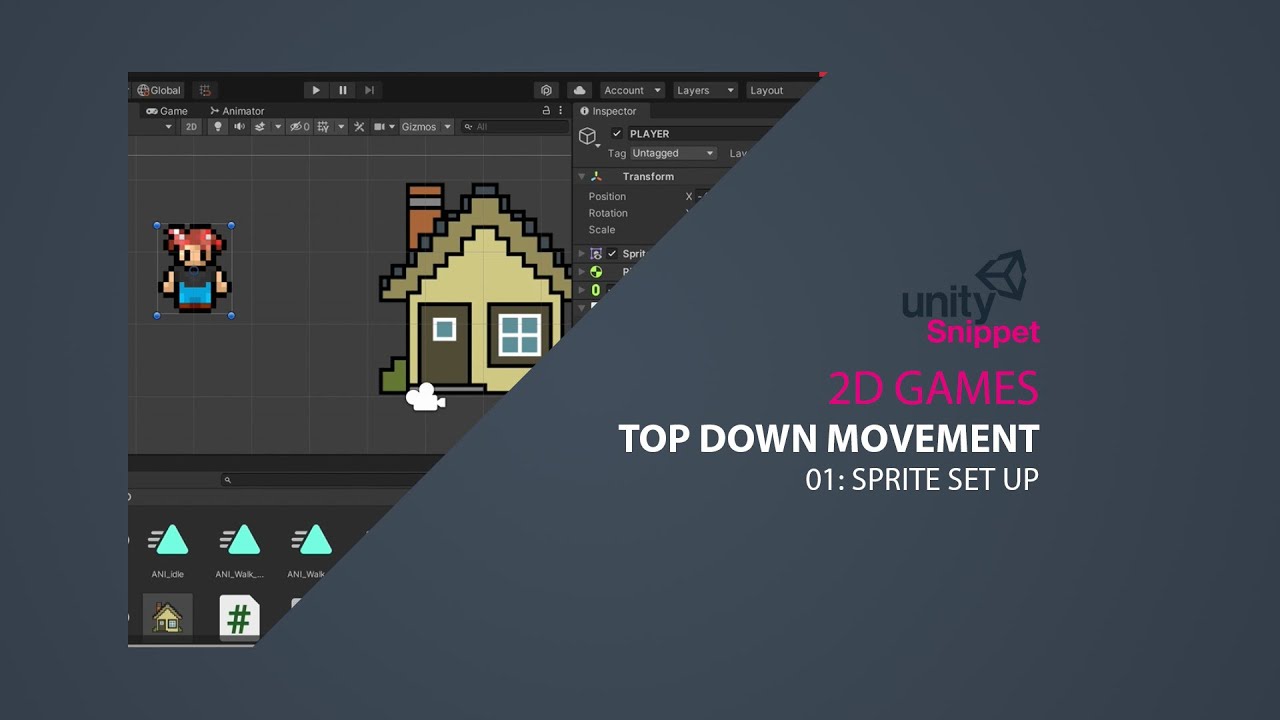Image resolution: width=1280 pixels, height=720 pixels.
Task: Start Play mode
Action: (x=316, y=90)
